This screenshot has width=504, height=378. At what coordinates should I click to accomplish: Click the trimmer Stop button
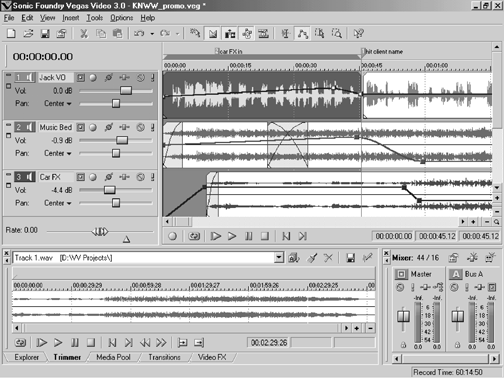91,343
